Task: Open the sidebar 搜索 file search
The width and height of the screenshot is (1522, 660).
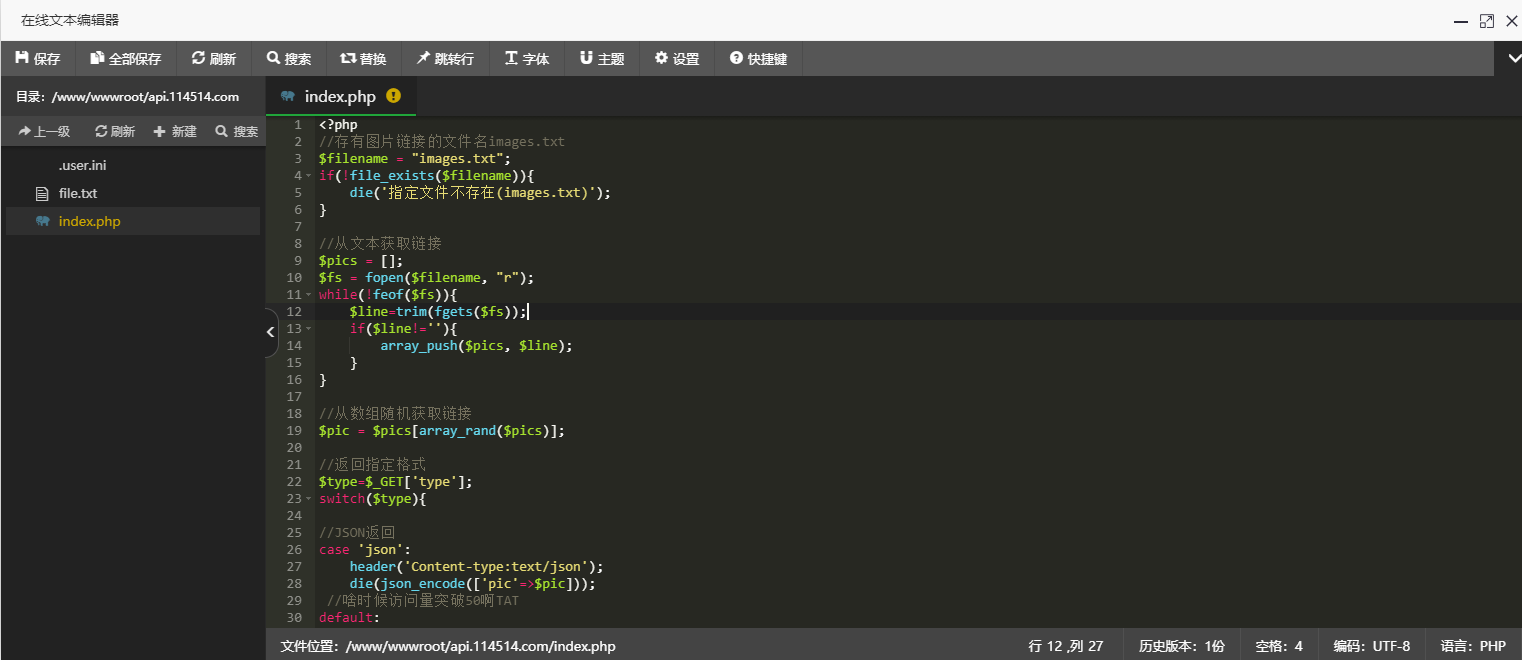Action: [237, 131]
